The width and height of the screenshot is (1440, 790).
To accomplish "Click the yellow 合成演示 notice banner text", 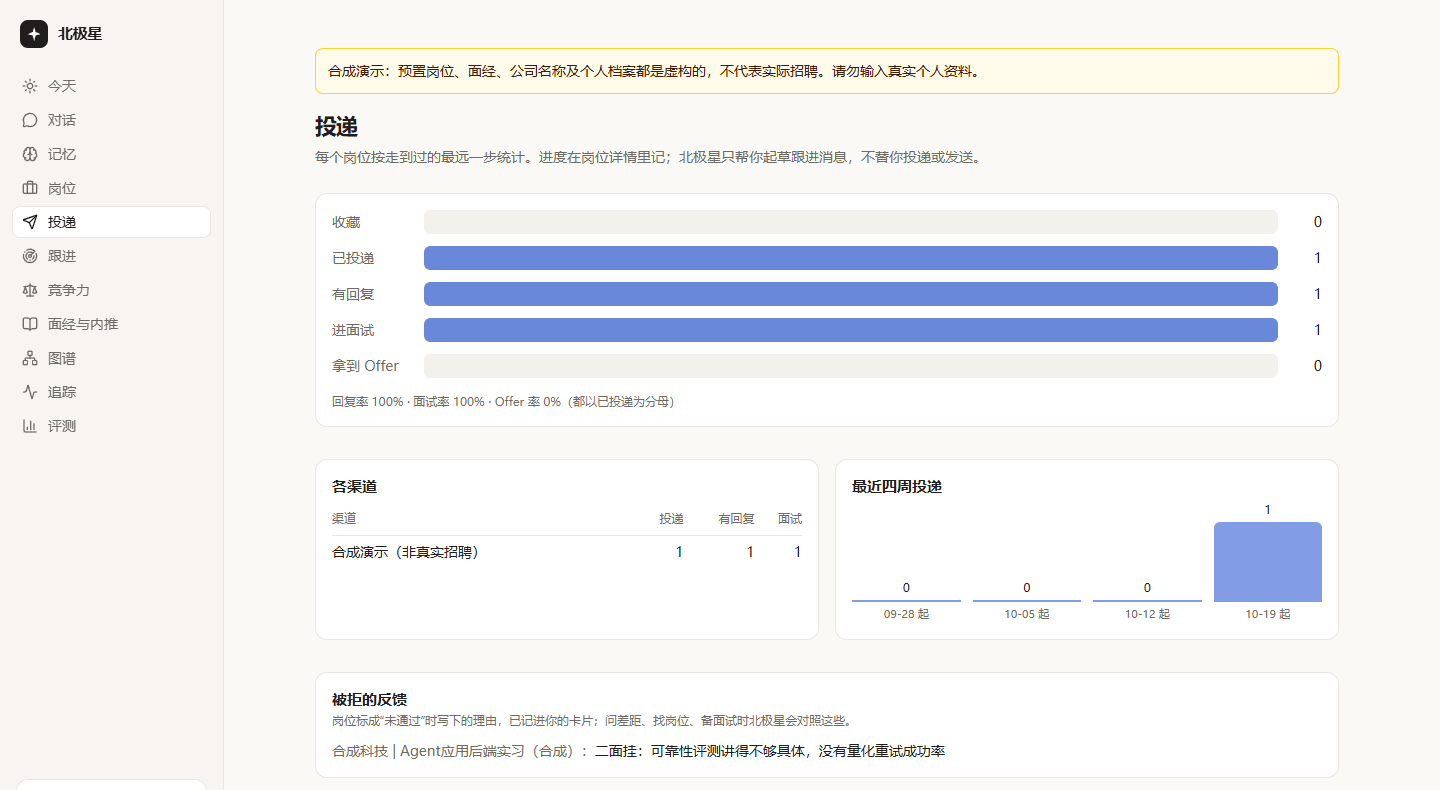I will point(654,71).
